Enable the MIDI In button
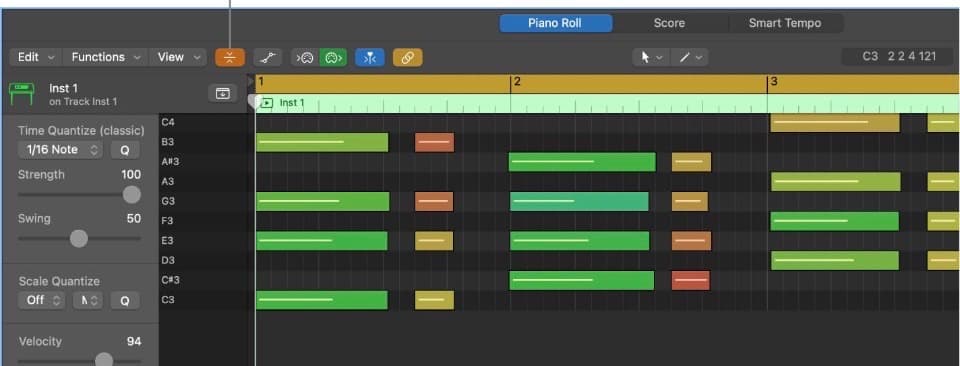The height and width of the screenshot is (366, 960). click(305, 58)
